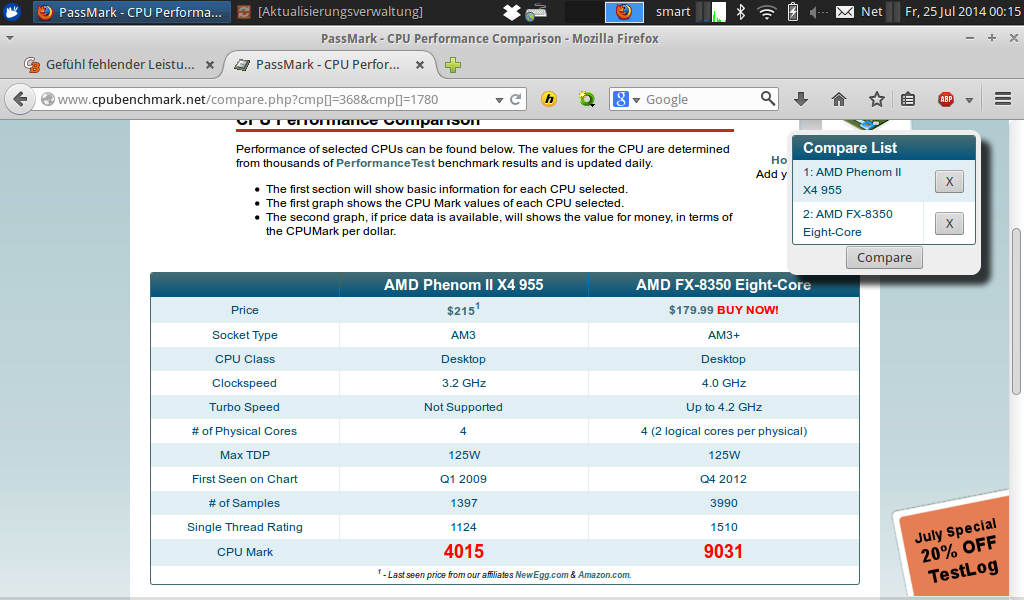Open the yellow 'h' extension icon
The height and width of the screenshot is (600, 1024).
coord(549,99)
